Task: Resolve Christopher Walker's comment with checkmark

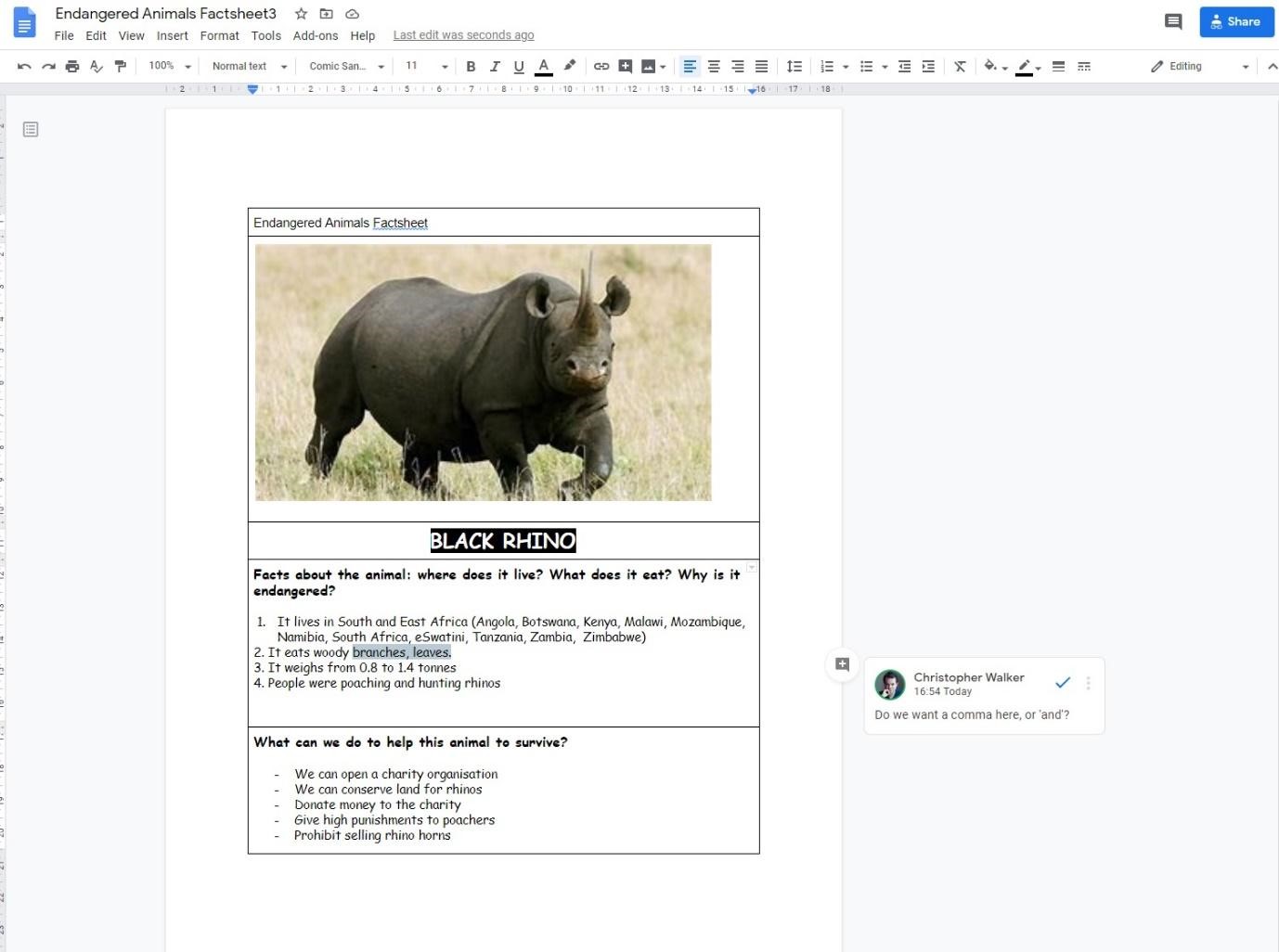Action: [x=1063, y=683]
